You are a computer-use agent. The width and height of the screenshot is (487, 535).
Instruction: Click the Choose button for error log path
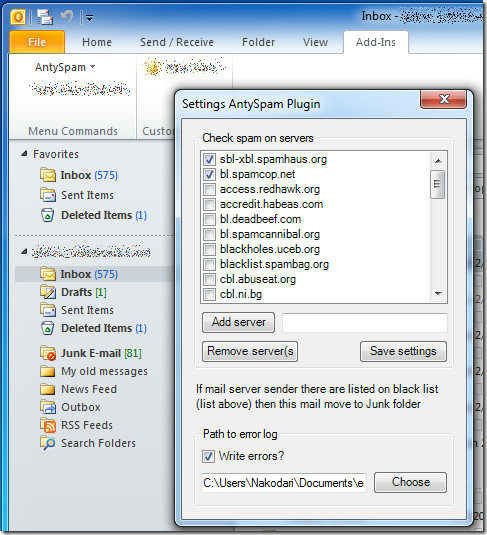[411, 482]
